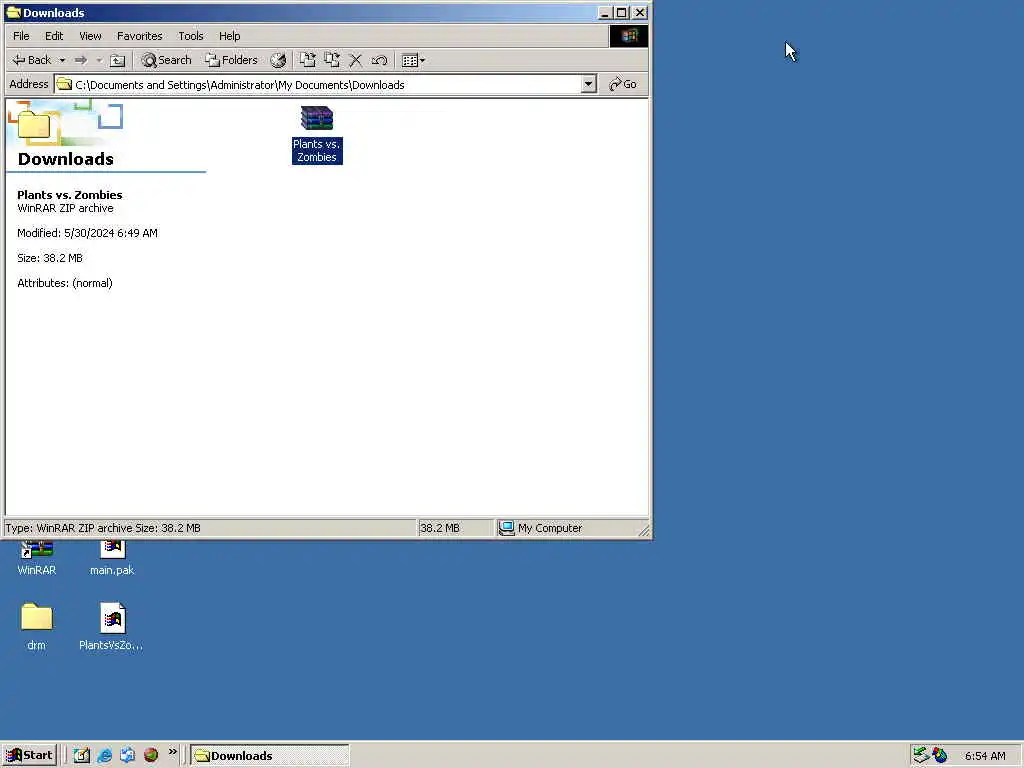Click the Go button
The height and width of the screenshot is (768, 1024).
coord(622,84)
